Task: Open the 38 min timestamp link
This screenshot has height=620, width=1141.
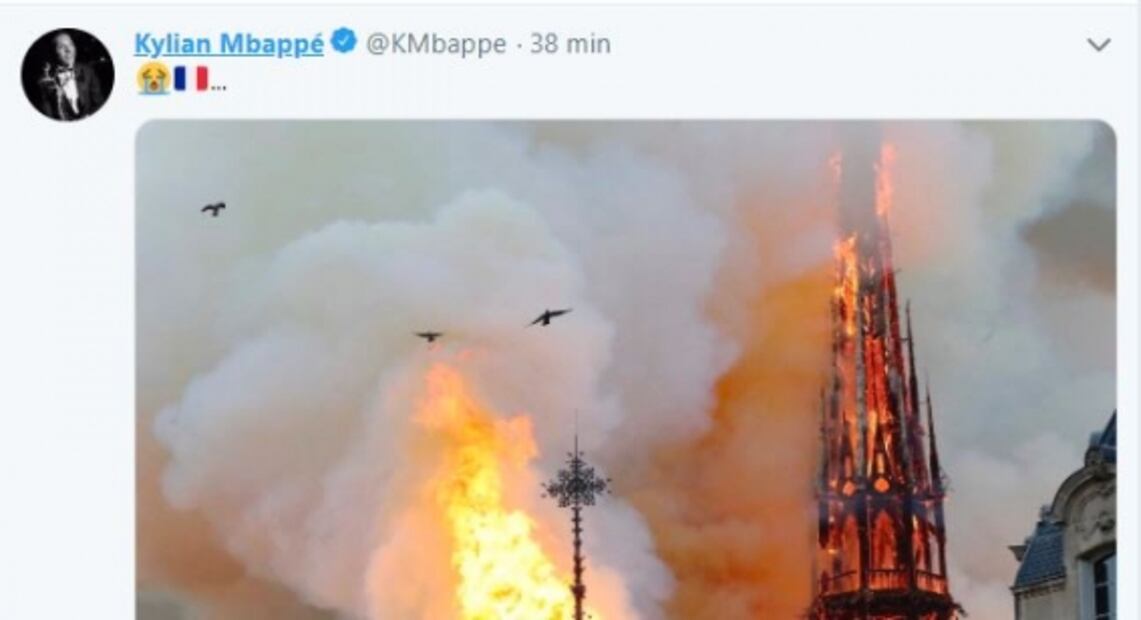Action: point(570,44)
